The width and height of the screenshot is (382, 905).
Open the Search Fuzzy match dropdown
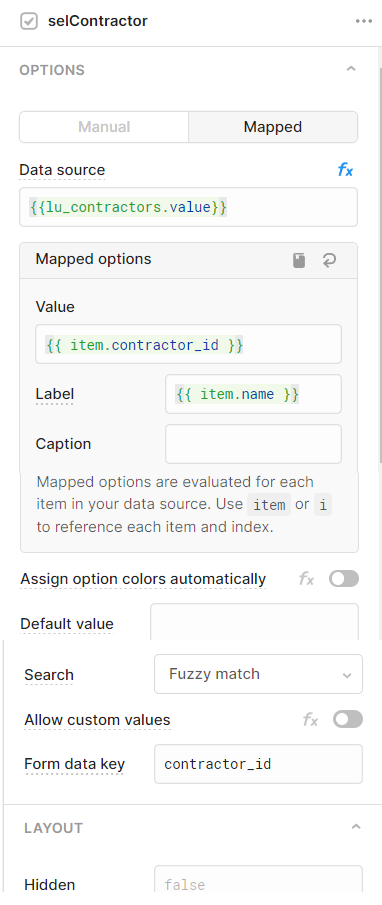tap(259, 674)
